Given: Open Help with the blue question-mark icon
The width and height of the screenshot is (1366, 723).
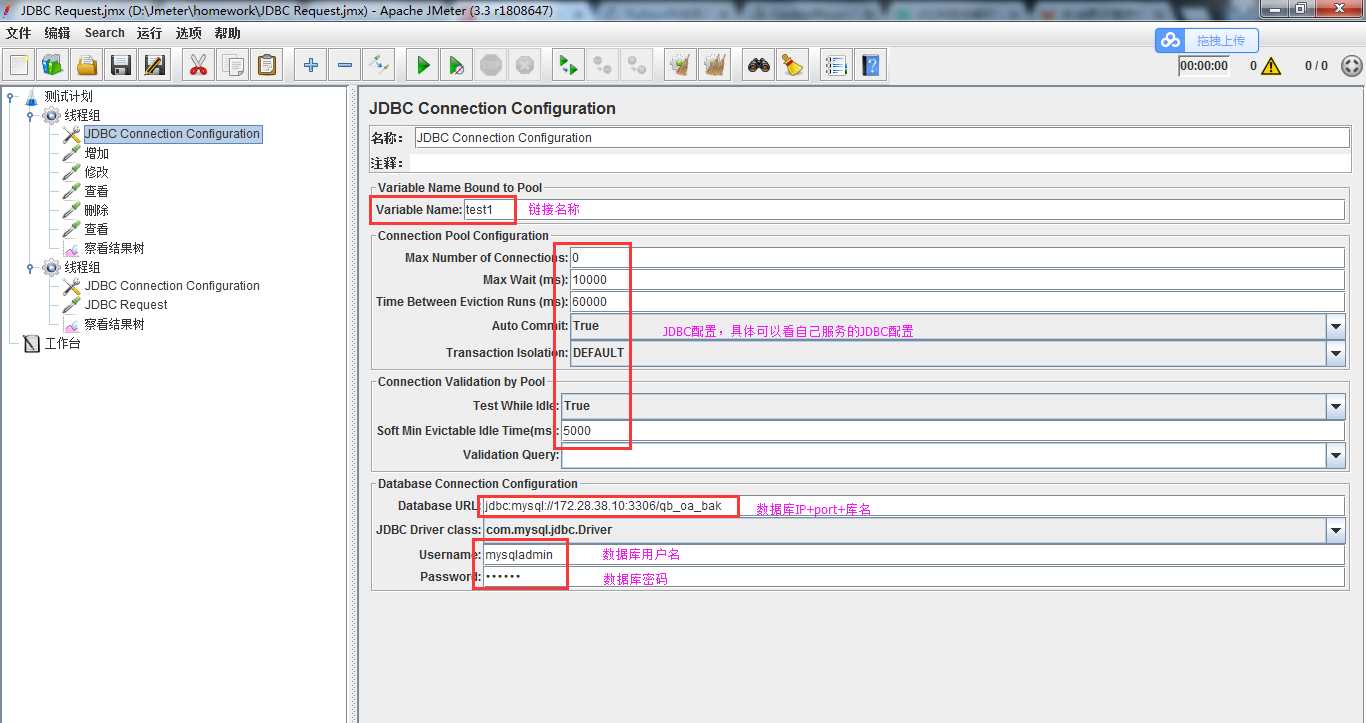Looking at the screenshot, I should [x=870, y=65].
